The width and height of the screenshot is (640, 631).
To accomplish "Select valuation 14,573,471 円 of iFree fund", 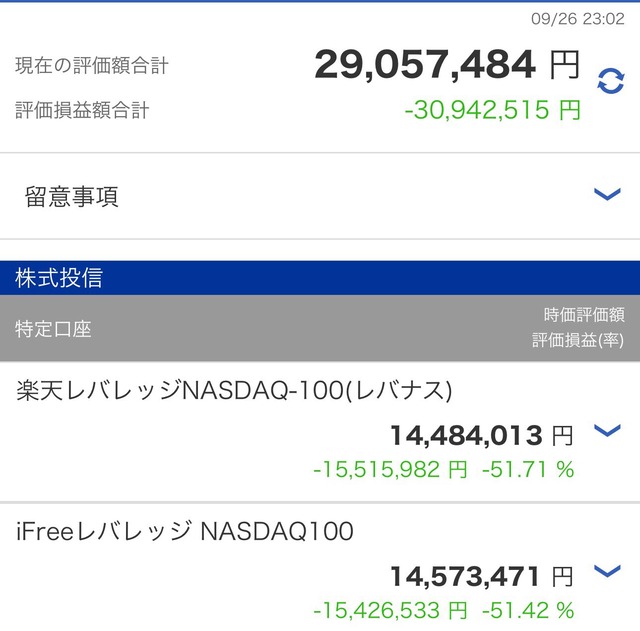I will (x=480, y=576).
